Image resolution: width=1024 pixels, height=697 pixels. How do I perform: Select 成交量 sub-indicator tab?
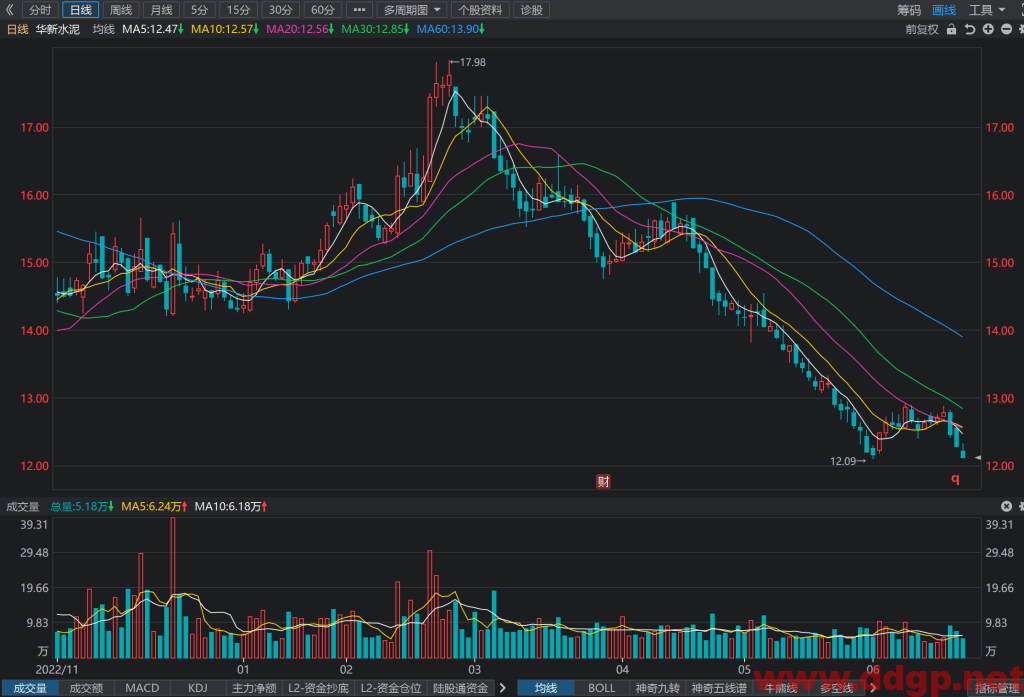coord(31,688)
